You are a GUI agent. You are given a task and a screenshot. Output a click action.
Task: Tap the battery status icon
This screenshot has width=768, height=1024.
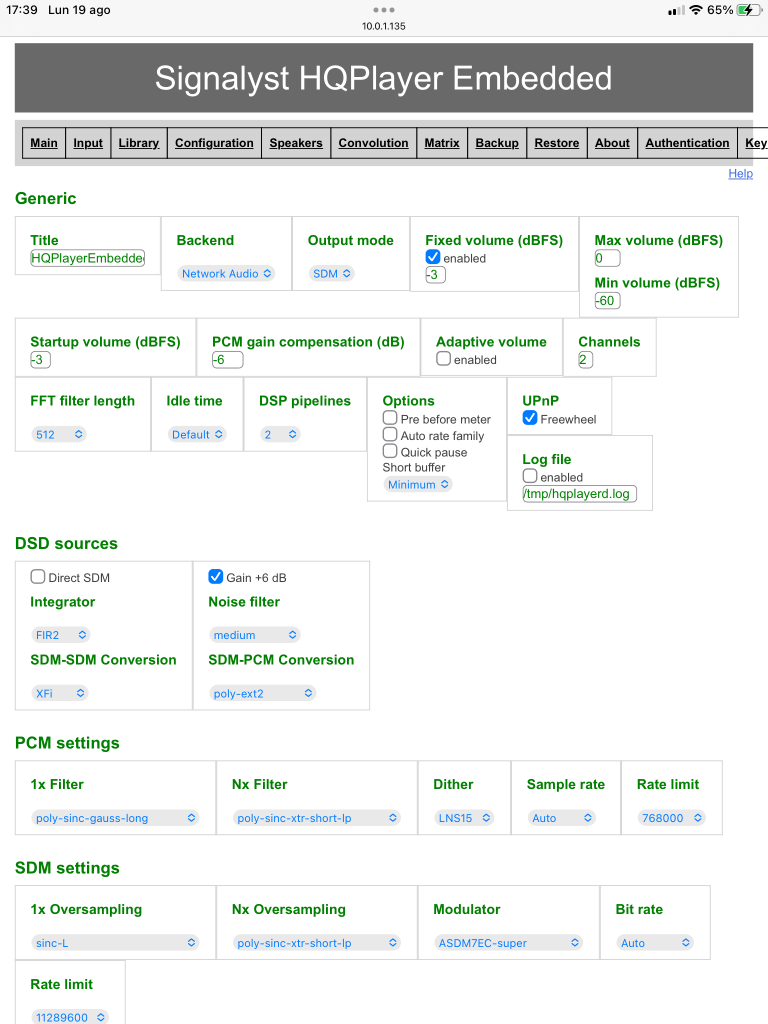point(748,10)
